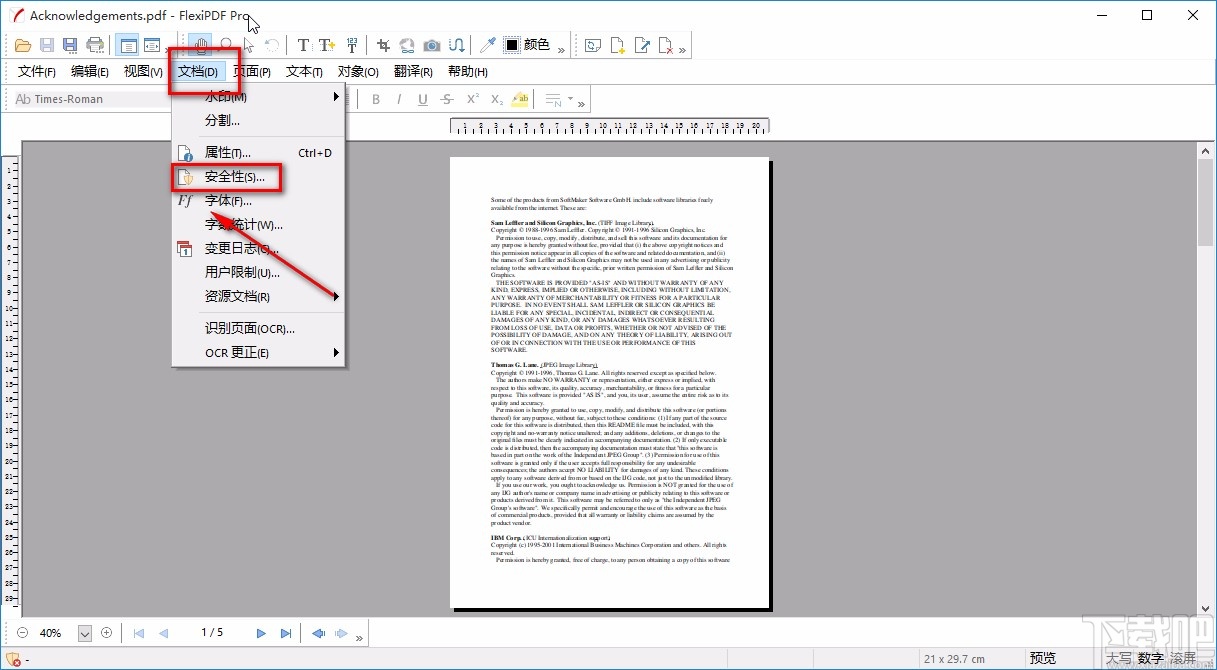Expand the navigation toolbar overflow chevron

pyautogui.click(x=359, y=636)
